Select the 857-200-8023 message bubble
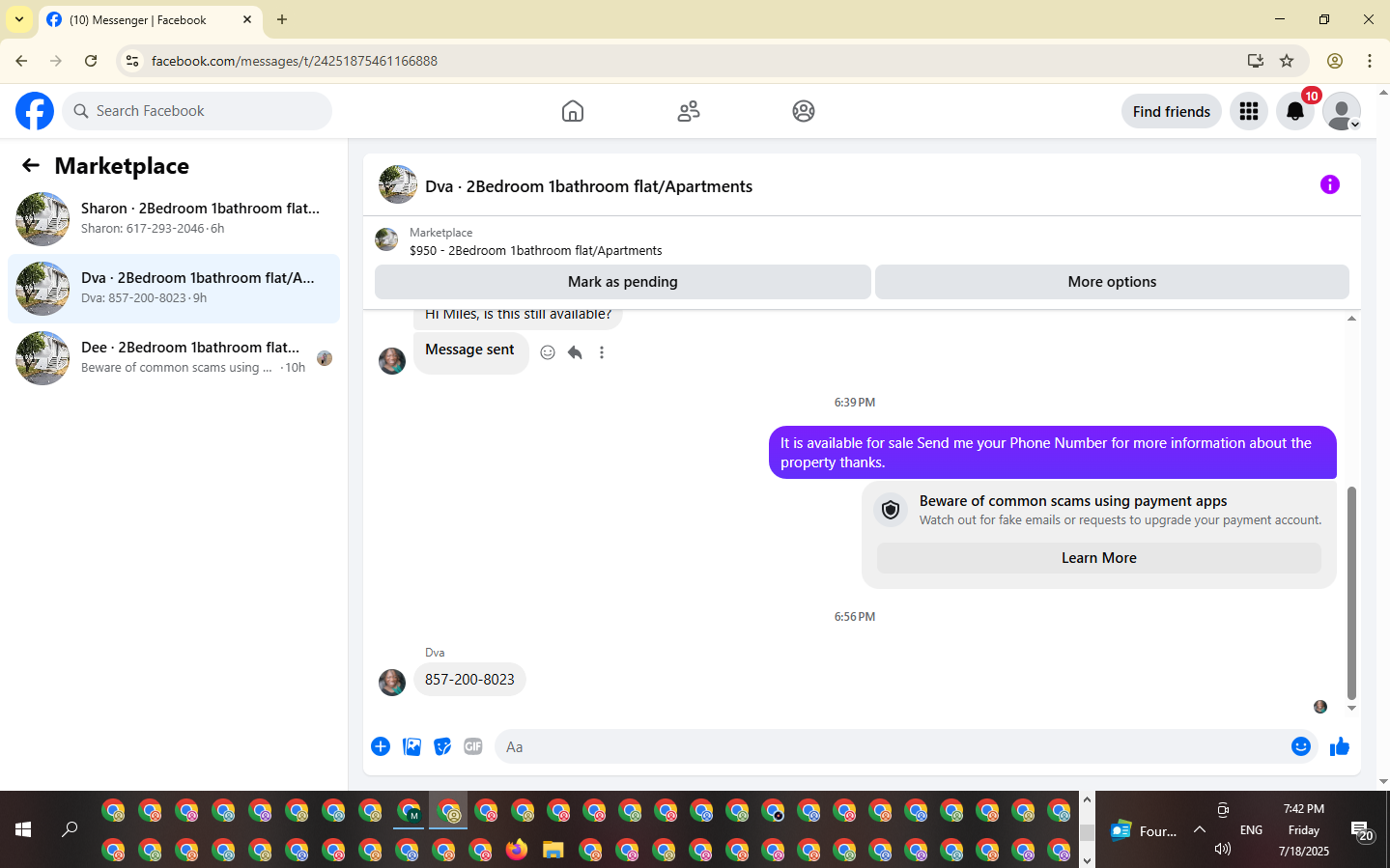 [469, 680]
